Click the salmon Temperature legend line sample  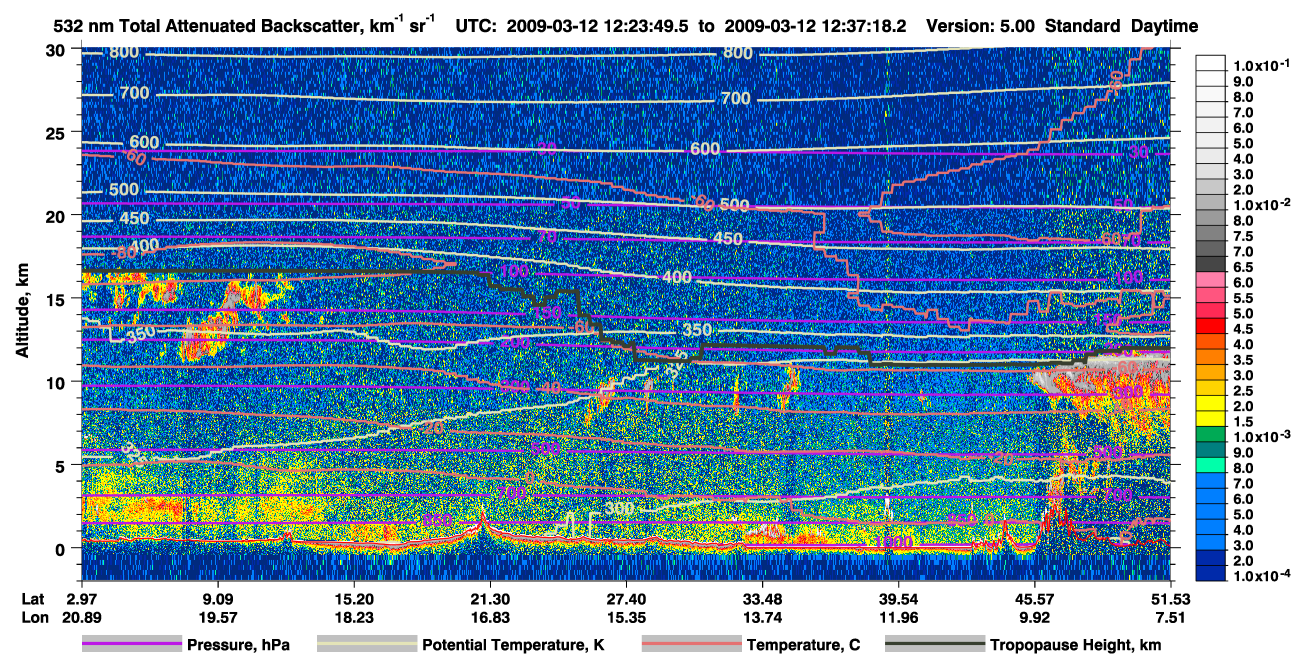(x=690, y=645)
